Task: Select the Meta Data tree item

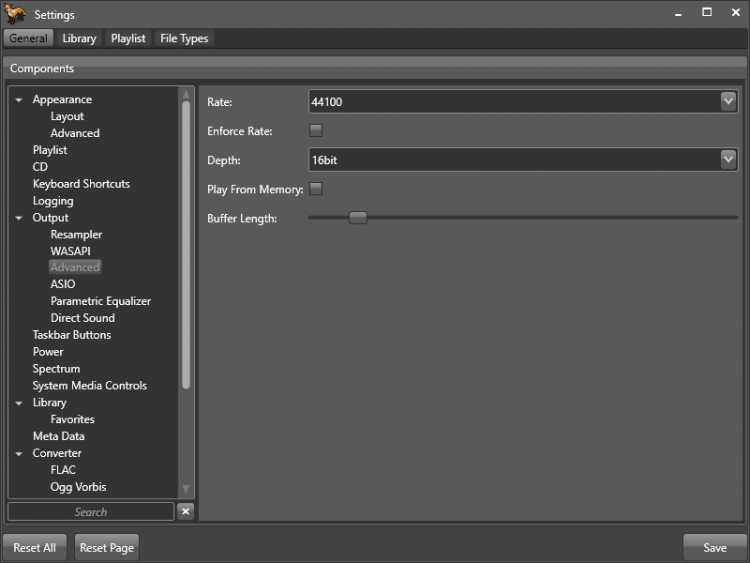Action: (x=58, y=436)
